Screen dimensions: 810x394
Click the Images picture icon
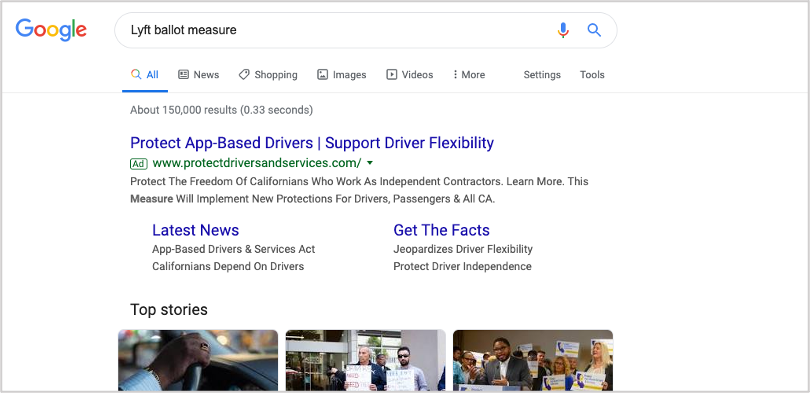point(322,74)
